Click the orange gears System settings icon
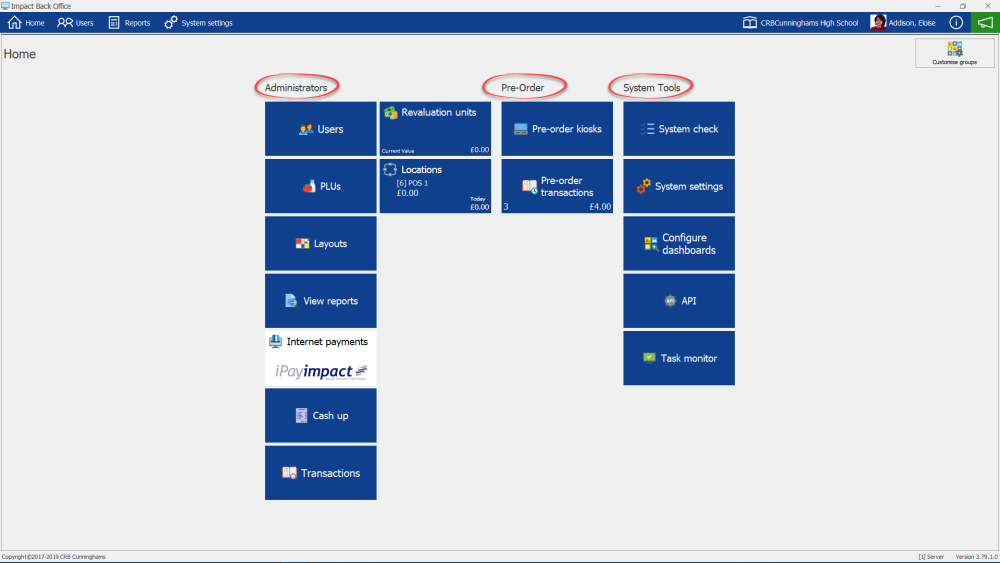Viewport: 1000px width, 563px height. [643, 186]
